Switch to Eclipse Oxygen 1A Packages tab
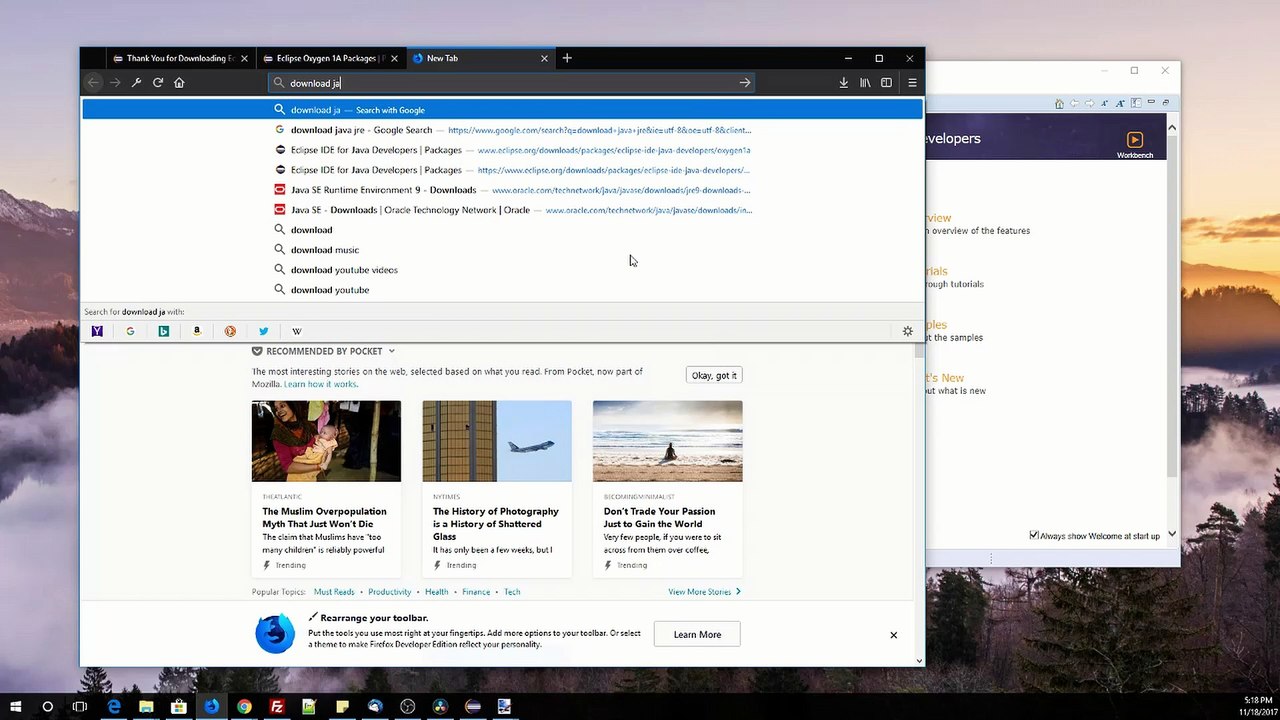The width and height of the screenshot is (1280, 720). point(331,58)
